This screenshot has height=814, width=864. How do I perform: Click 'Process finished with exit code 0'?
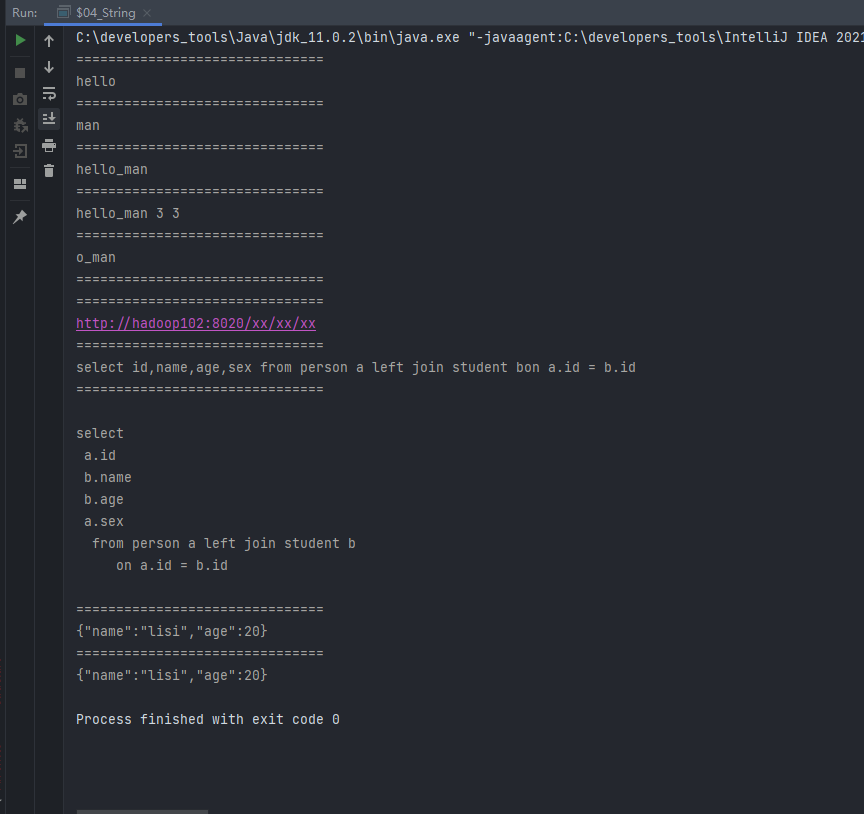point(208,720)
